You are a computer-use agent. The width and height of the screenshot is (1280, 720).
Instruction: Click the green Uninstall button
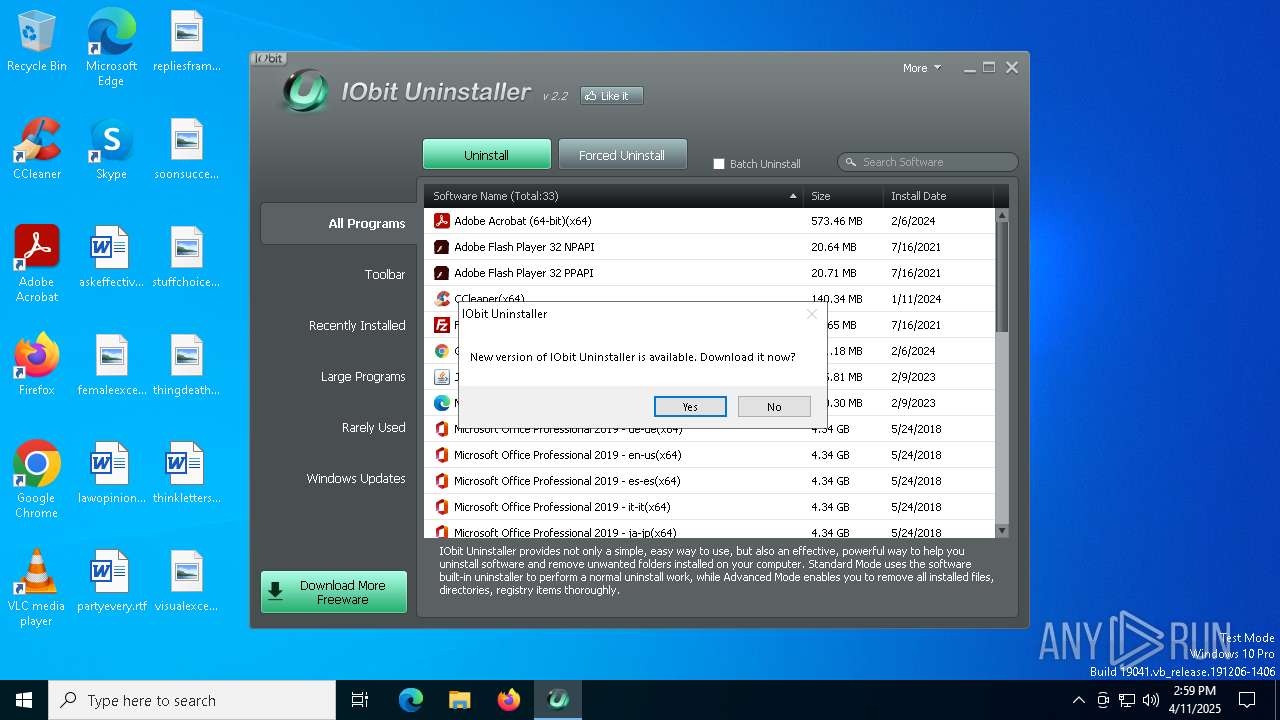(x=486, y=155)
